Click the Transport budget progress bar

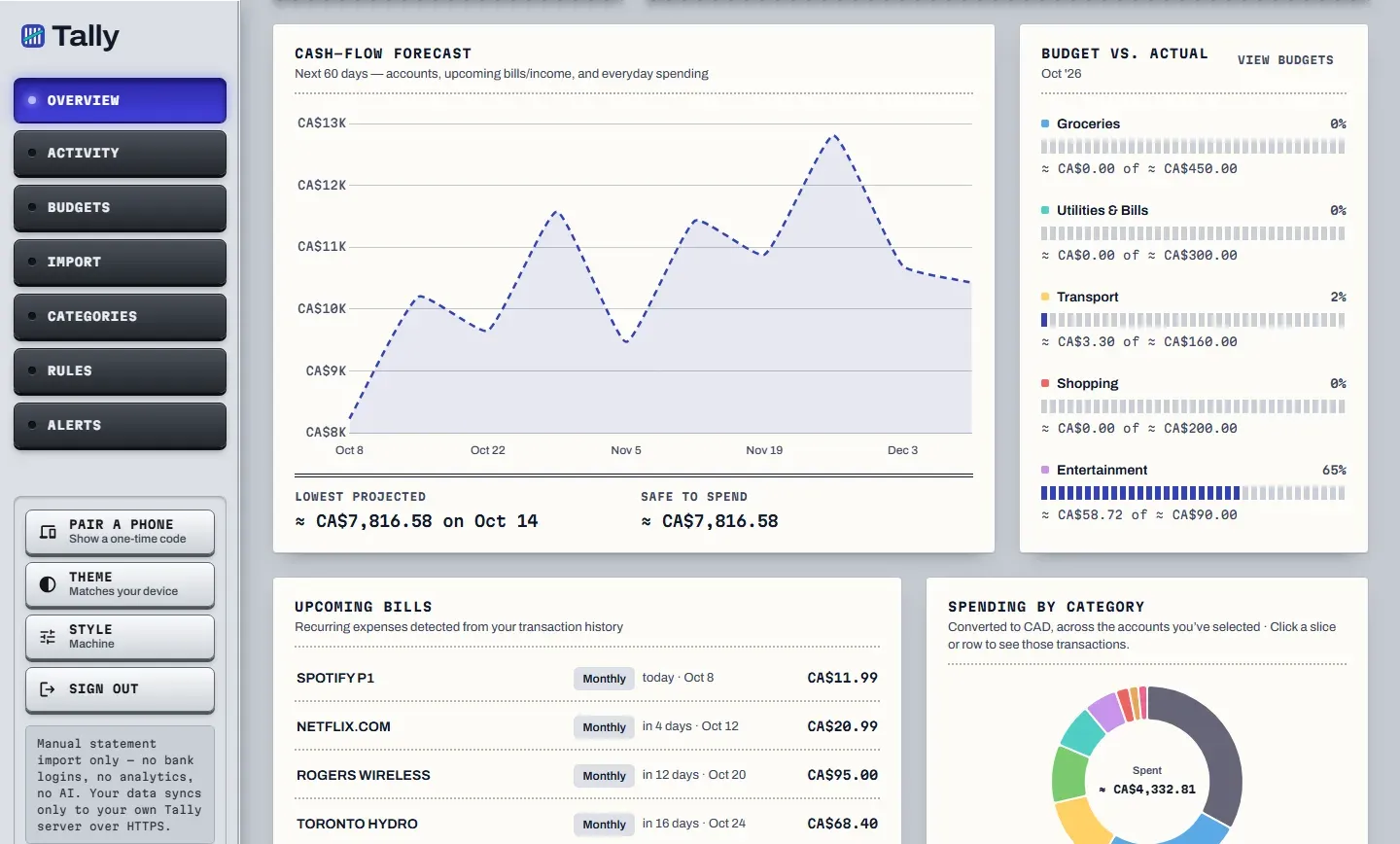(x=1193, y=320)
